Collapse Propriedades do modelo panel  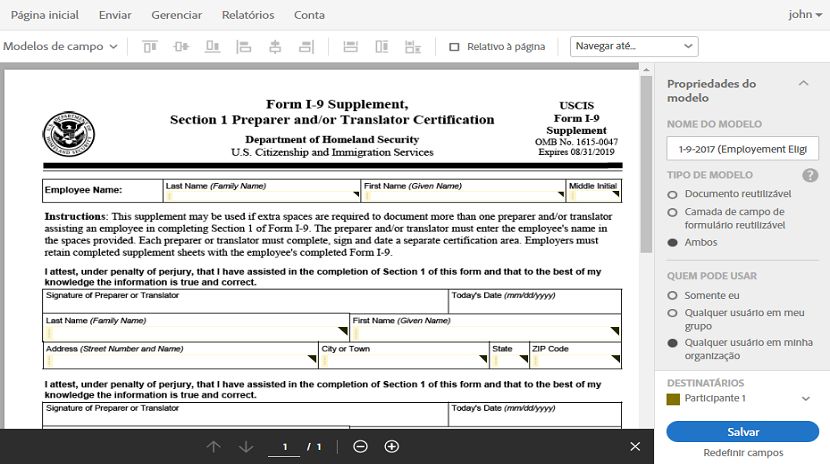point(804,83)
